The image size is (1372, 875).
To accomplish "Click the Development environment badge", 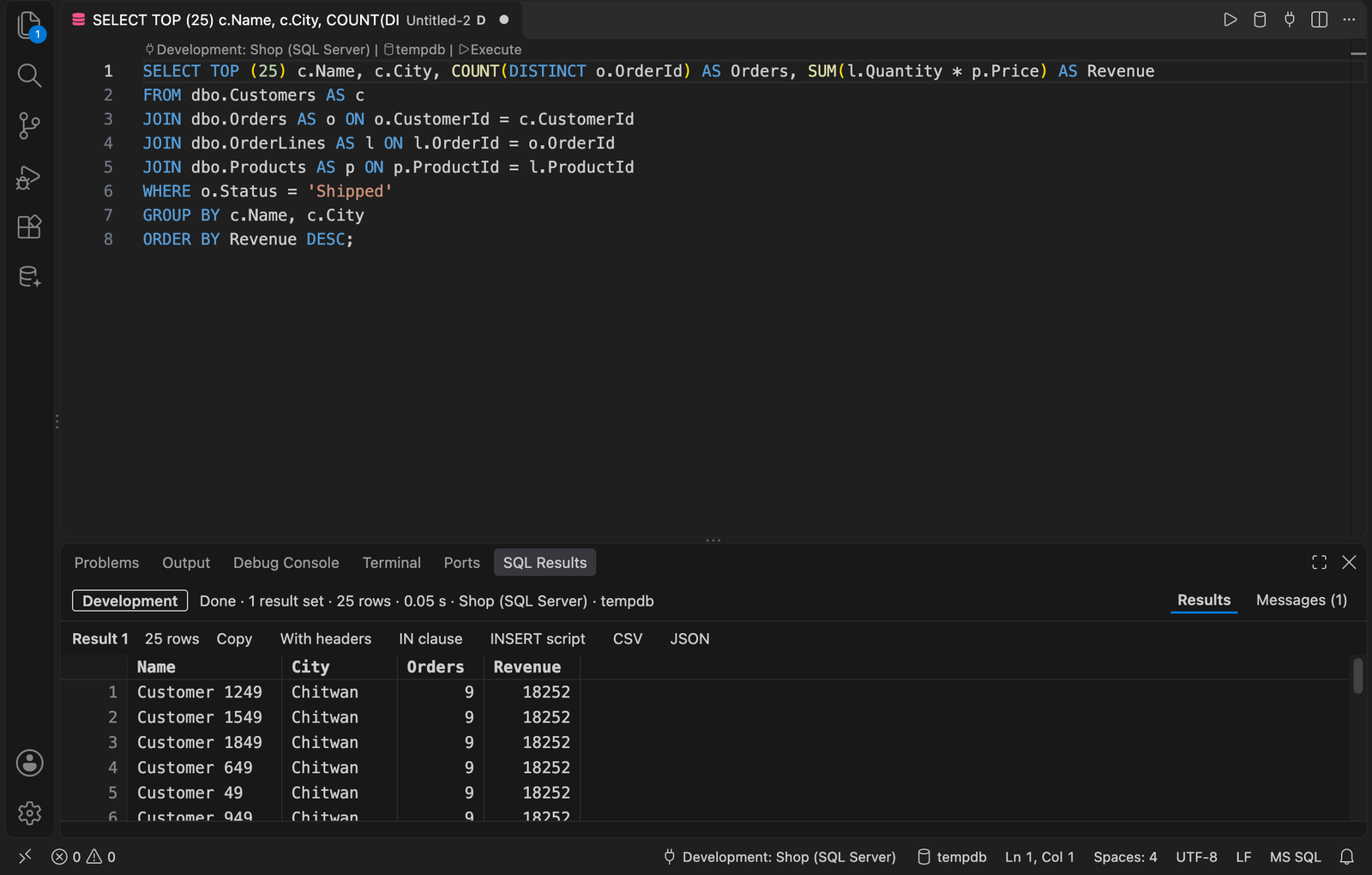I will (129, 601).
